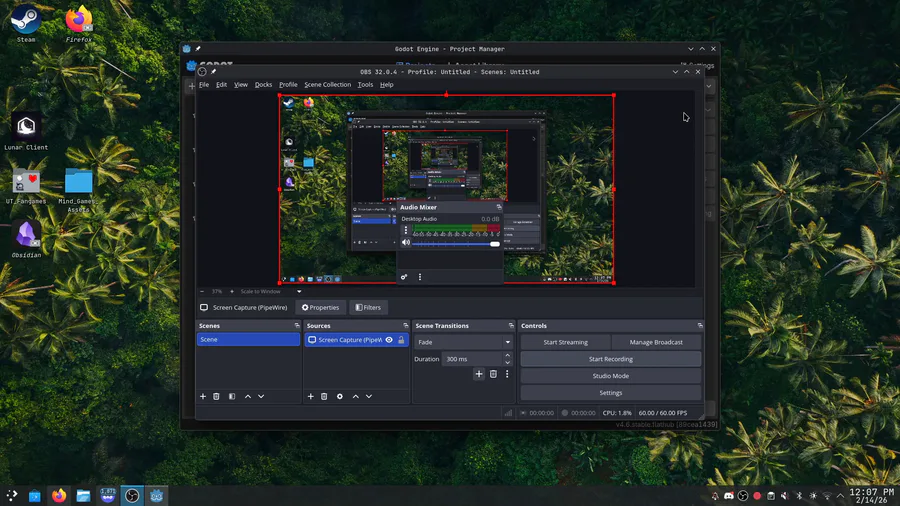Pop out the Controls dock
Viewport: 900px width, 506px height.
pyautogui.click(x=700, y=325)
